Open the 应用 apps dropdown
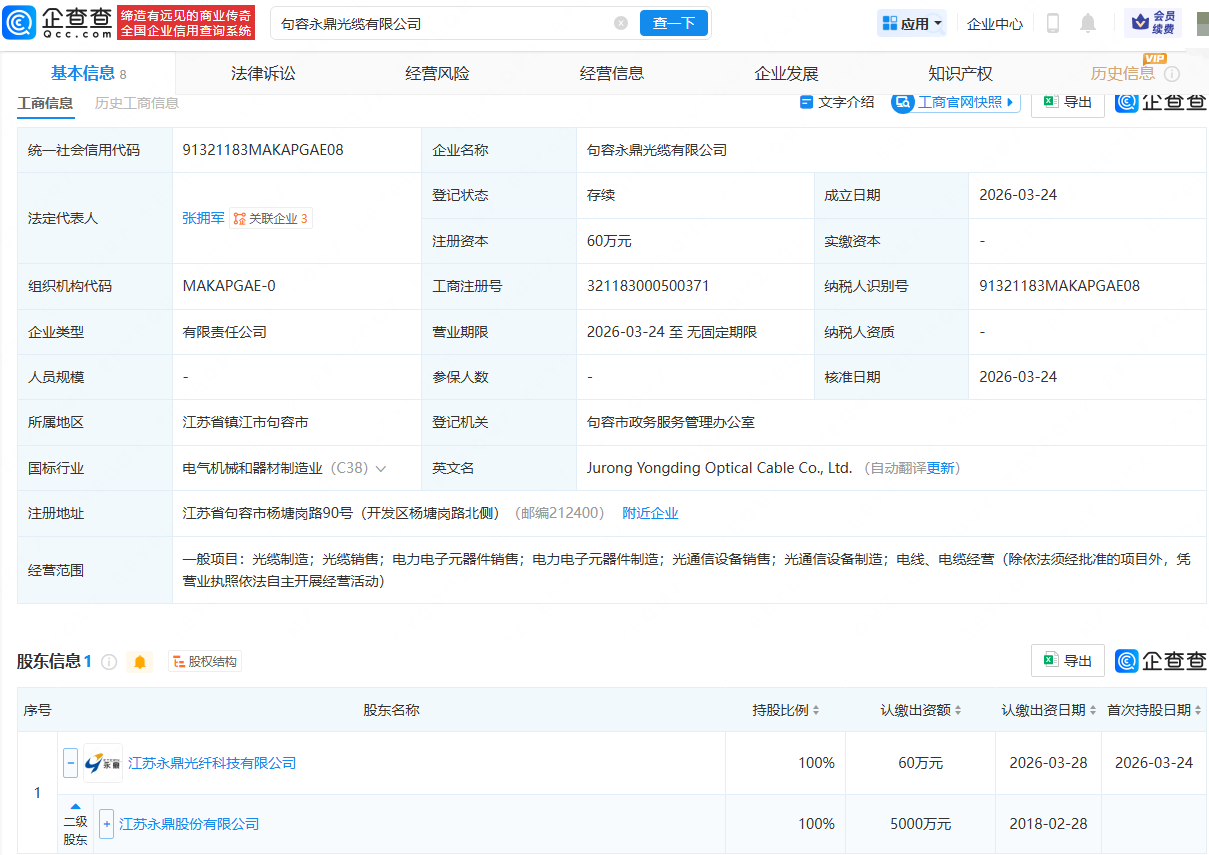The image size is (1209, 855). [911, 22]
